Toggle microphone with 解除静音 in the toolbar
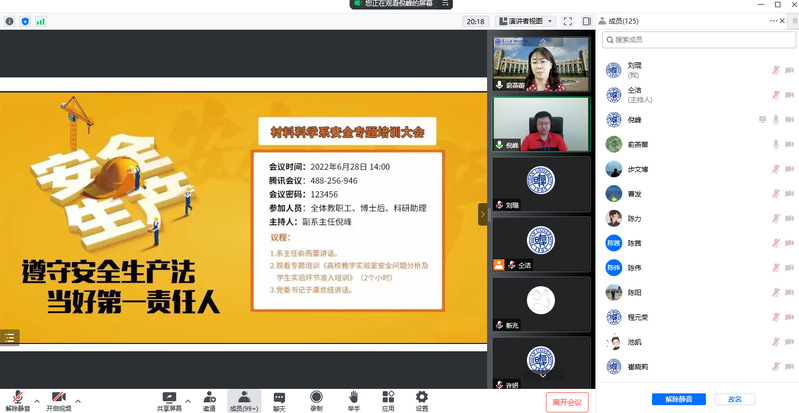The image size is (799, 413). pyautogui.click(x=17, y=401)
